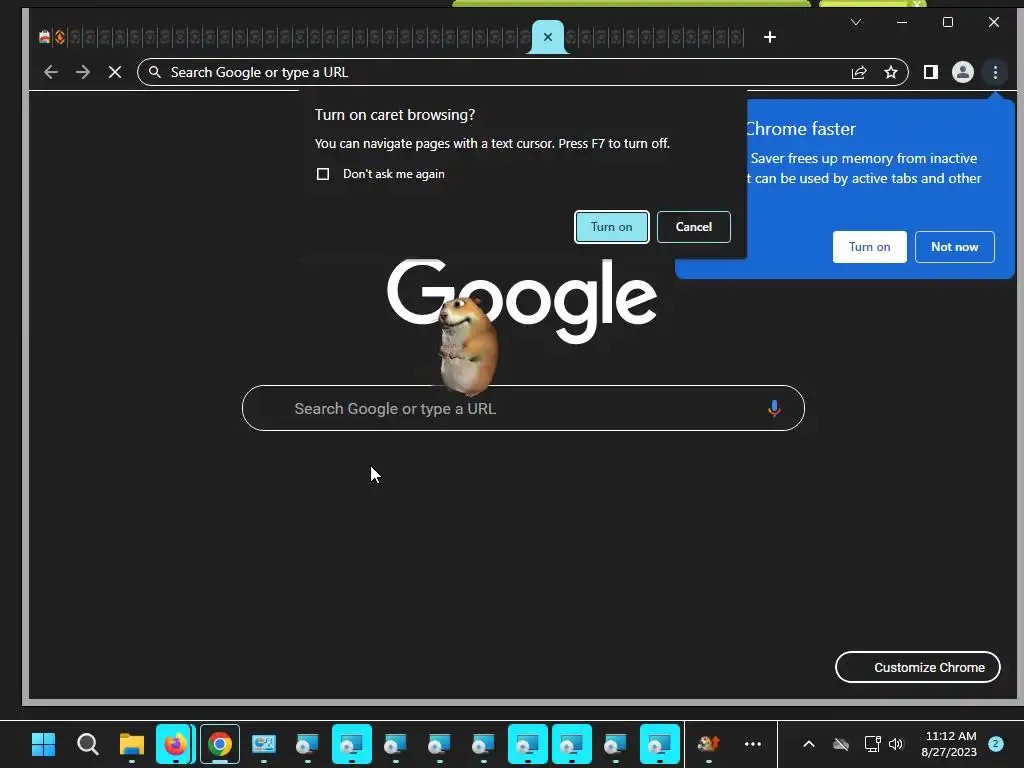1024x768 pixels.
Task: Open network settings from the tray
Action: point(872,744)
